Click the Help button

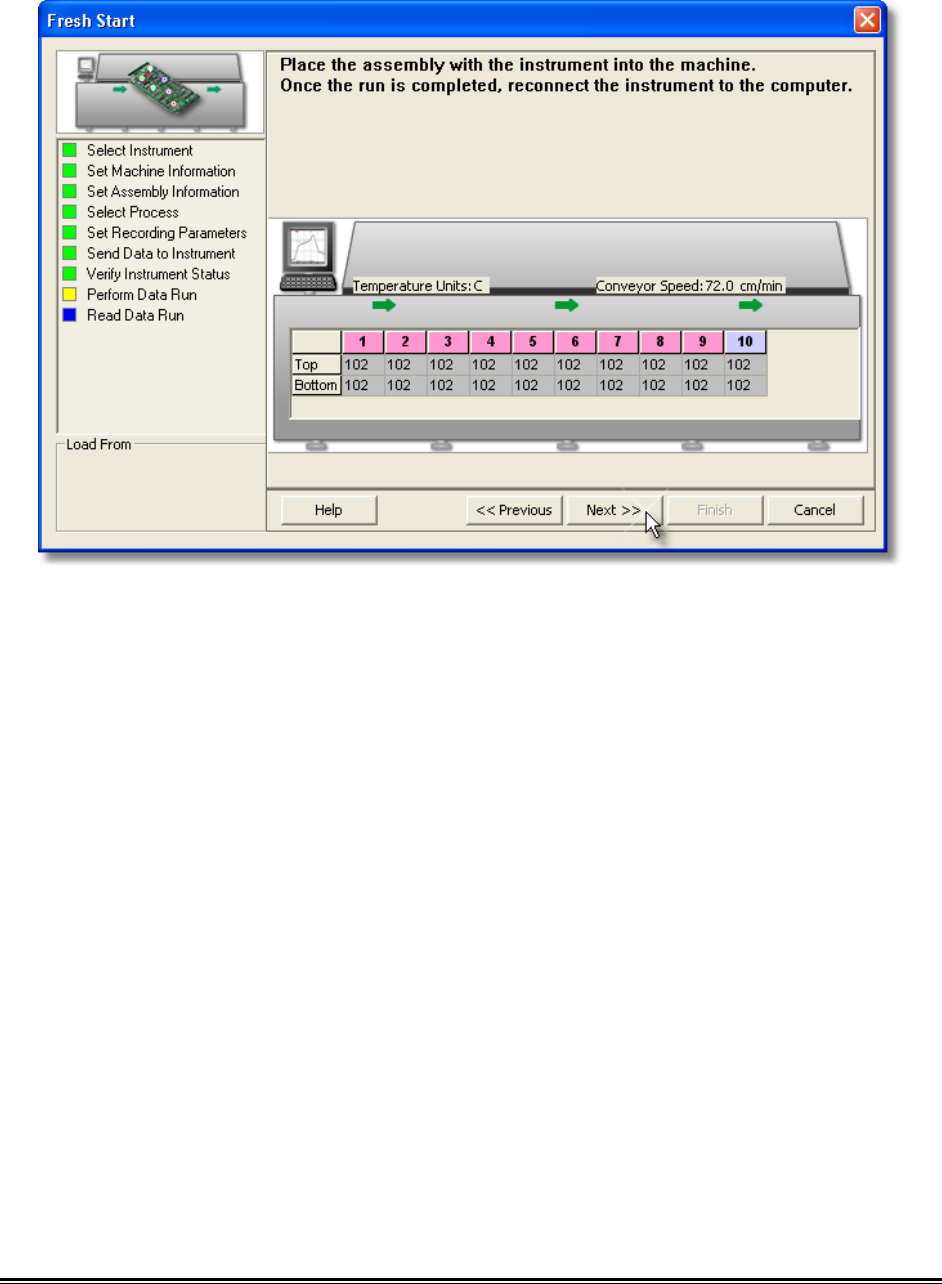point(328,510)
